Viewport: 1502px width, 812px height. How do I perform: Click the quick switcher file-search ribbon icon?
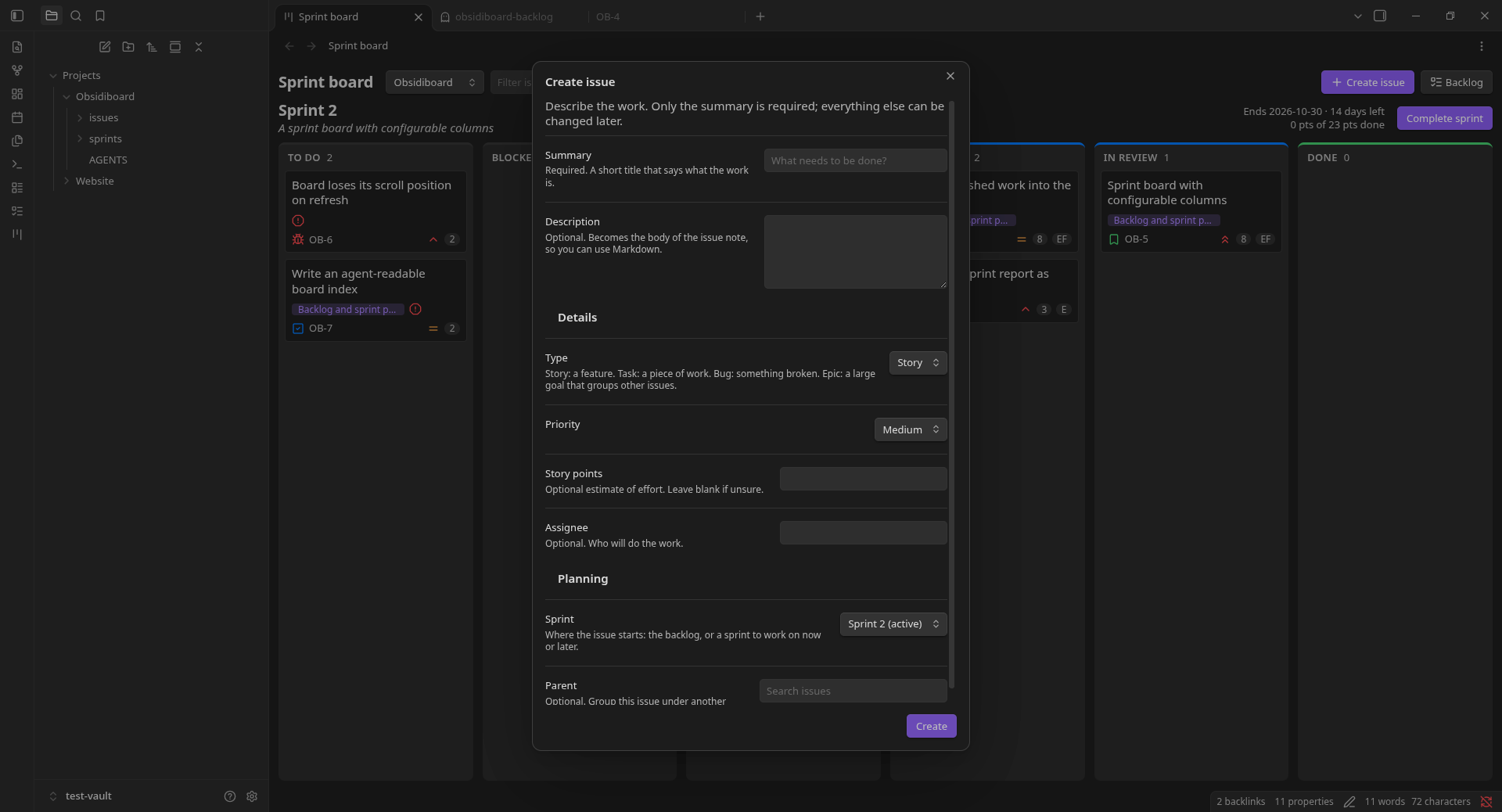[x=17, y=47]
